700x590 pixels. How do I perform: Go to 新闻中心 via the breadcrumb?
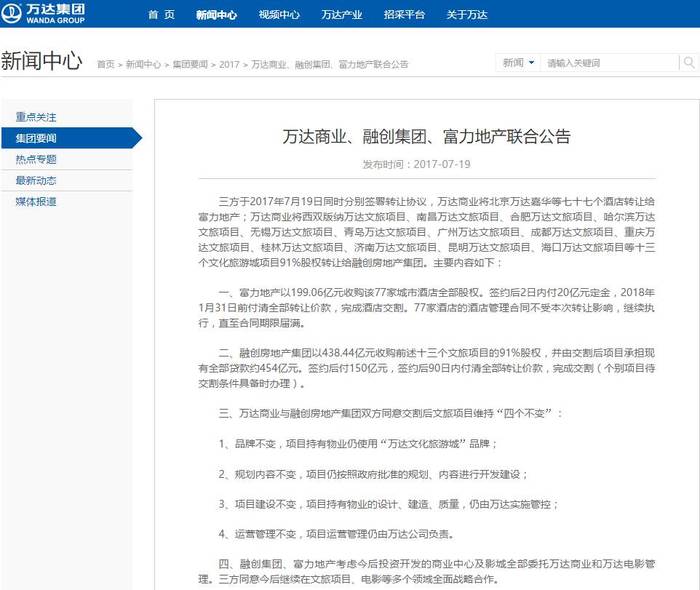point(143,64)
